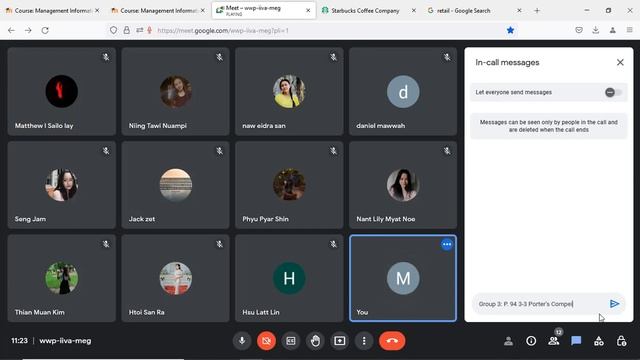Click the muted mic icon on daniel mawwah's tile
640x360 pixels.
click(x=447, y=57)
